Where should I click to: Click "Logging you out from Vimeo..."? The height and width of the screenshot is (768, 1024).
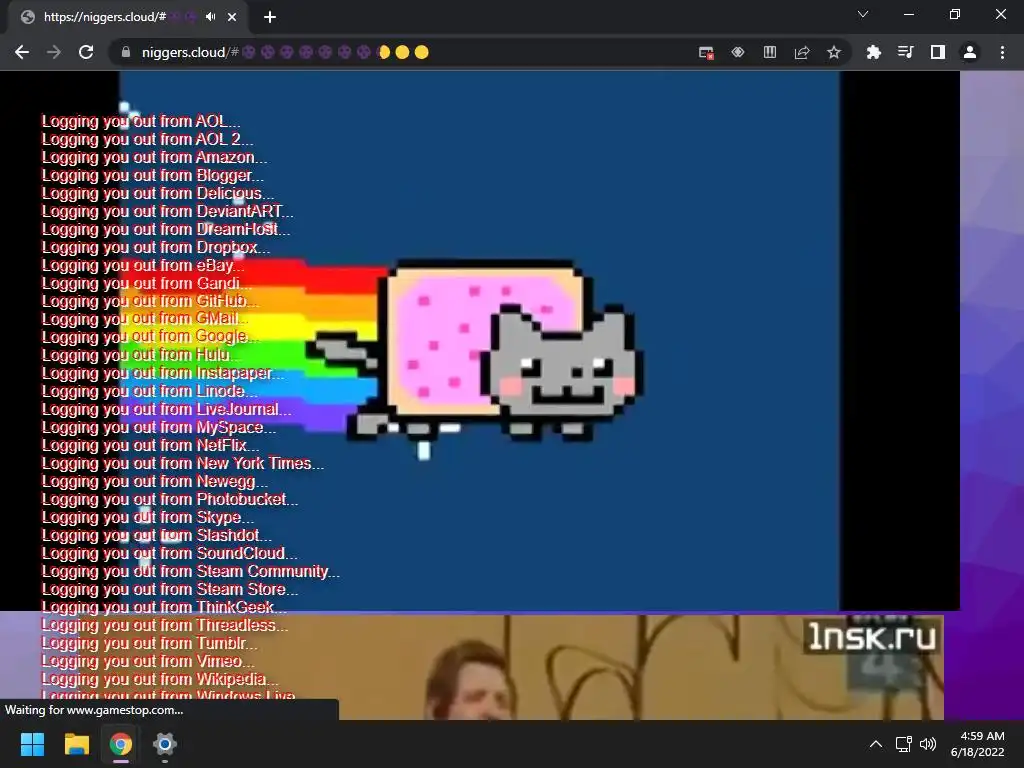click(x=148, y=662)
